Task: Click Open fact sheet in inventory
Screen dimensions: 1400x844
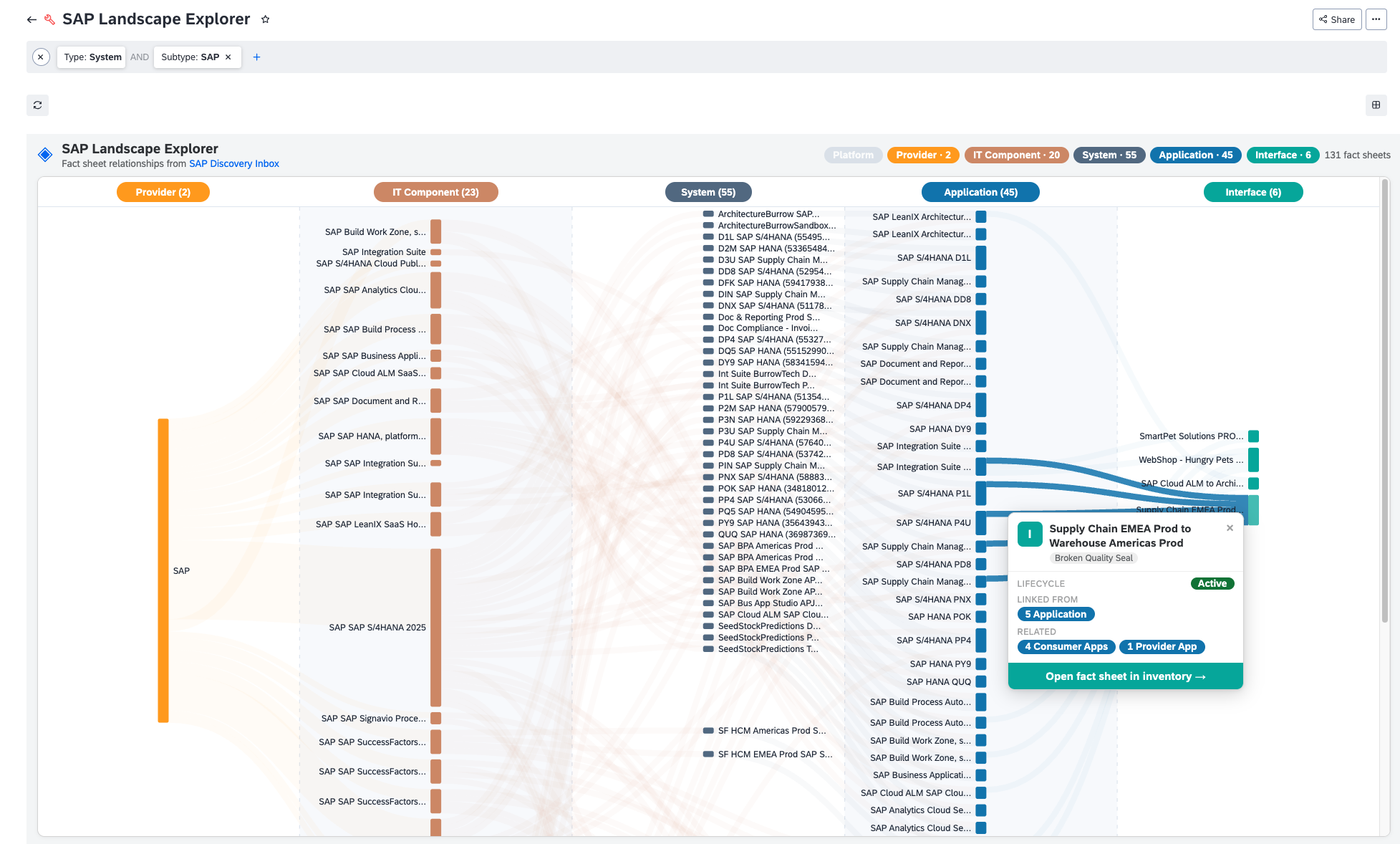Action: (1125, 676)
